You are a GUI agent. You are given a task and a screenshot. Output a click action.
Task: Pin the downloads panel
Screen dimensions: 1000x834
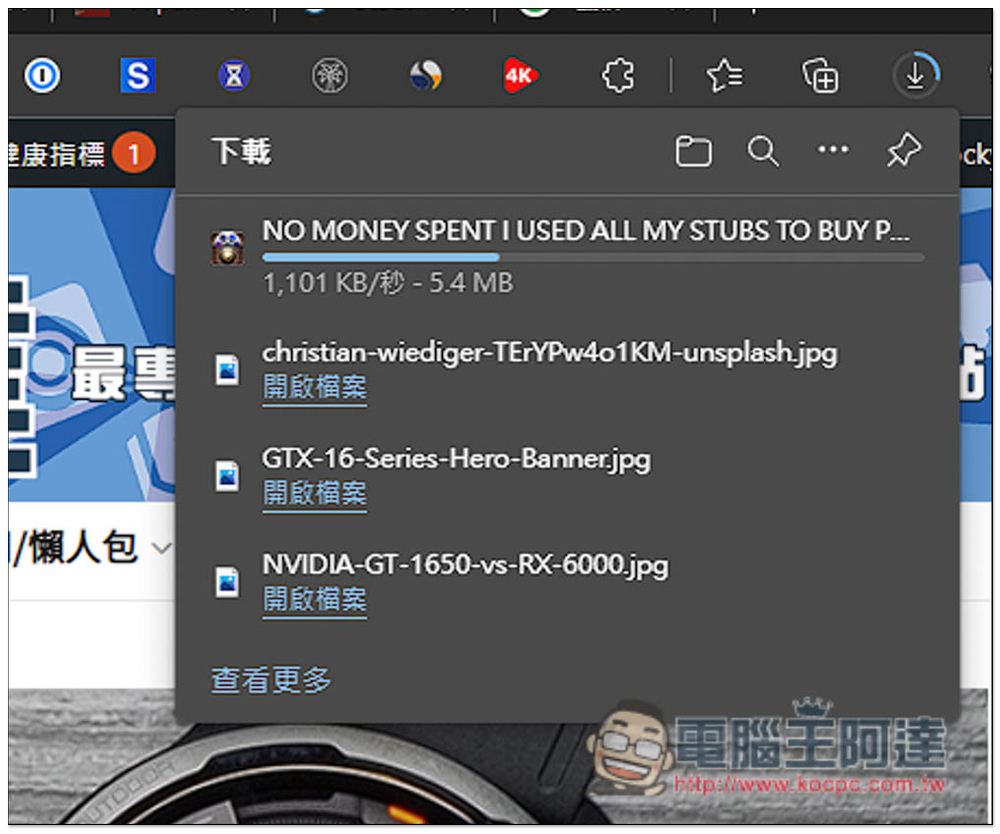(903, 152)
